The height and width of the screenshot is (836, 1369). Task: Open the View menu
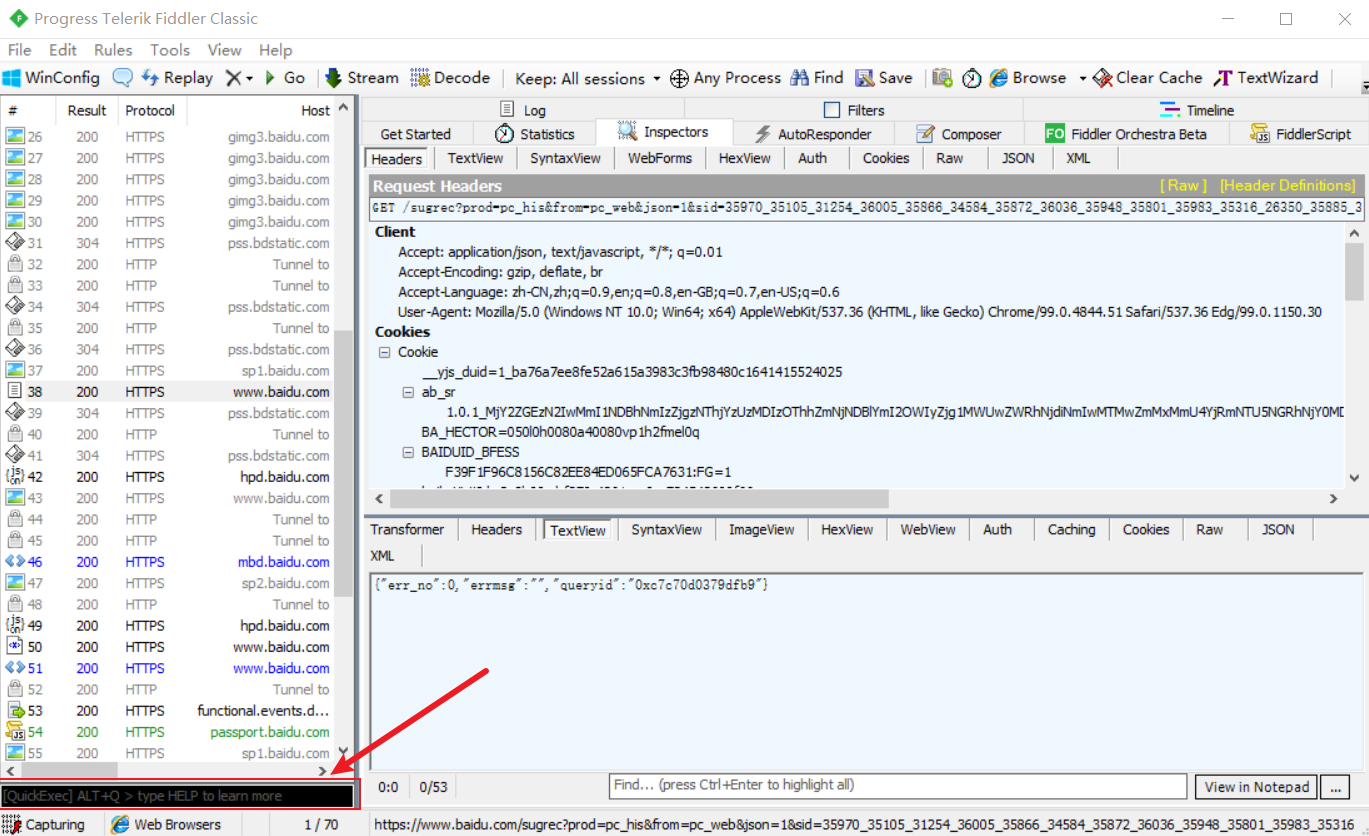point(224,50)
